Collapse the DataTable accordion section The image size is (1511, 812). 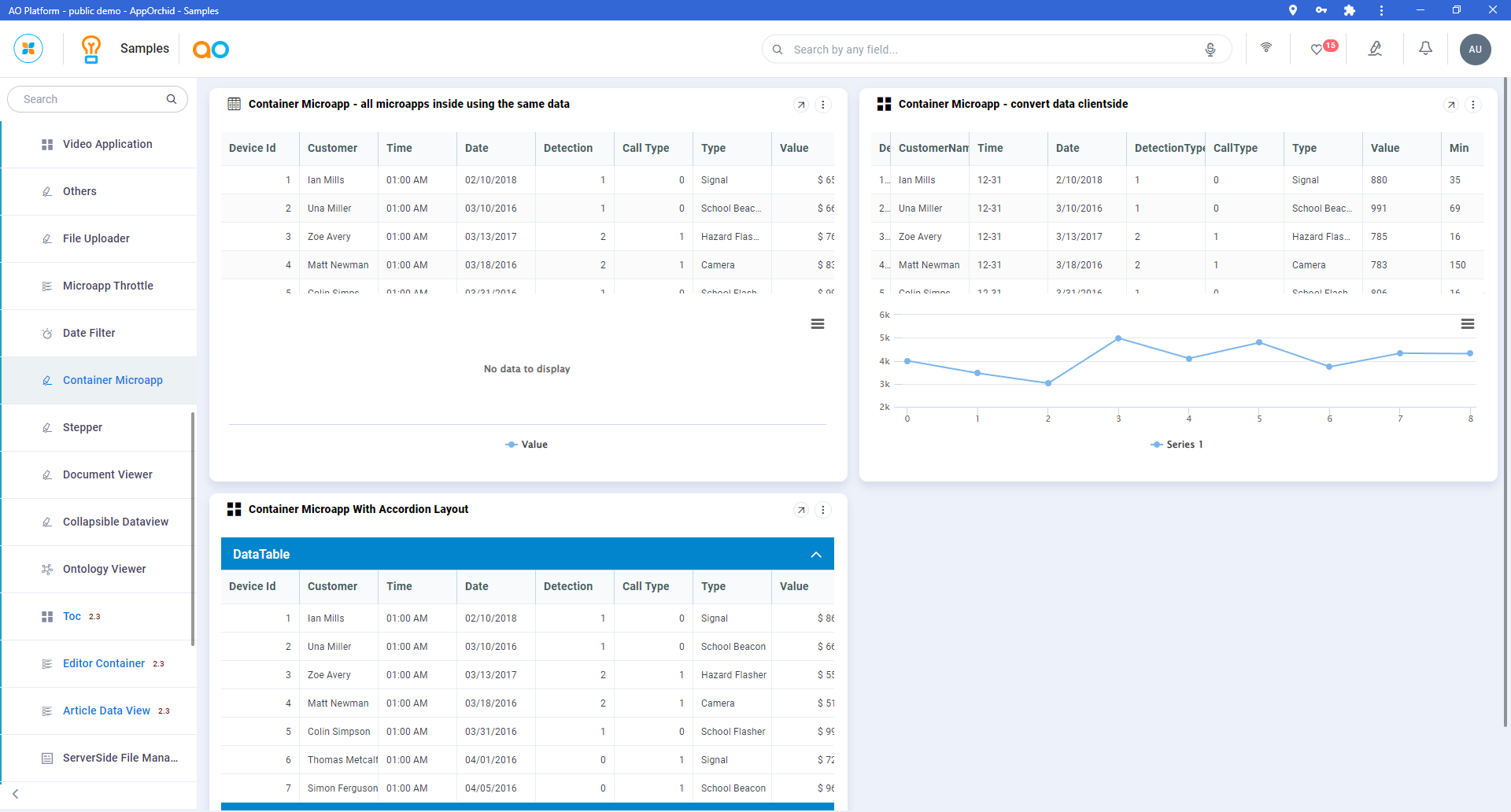(816, 555)
